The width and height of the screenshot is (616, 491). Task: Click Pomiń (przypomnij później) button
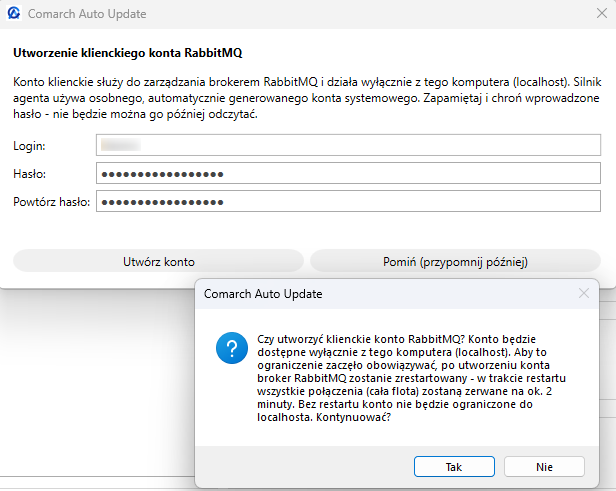455,262
